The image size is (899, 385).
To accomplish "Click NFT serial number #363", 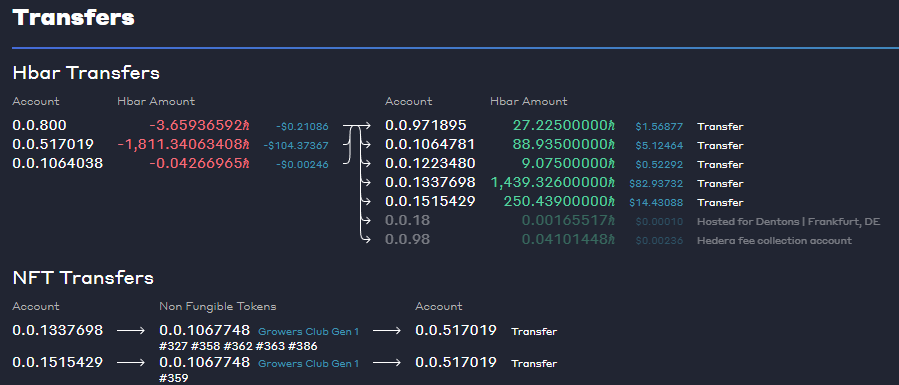I will click(270, 346).
